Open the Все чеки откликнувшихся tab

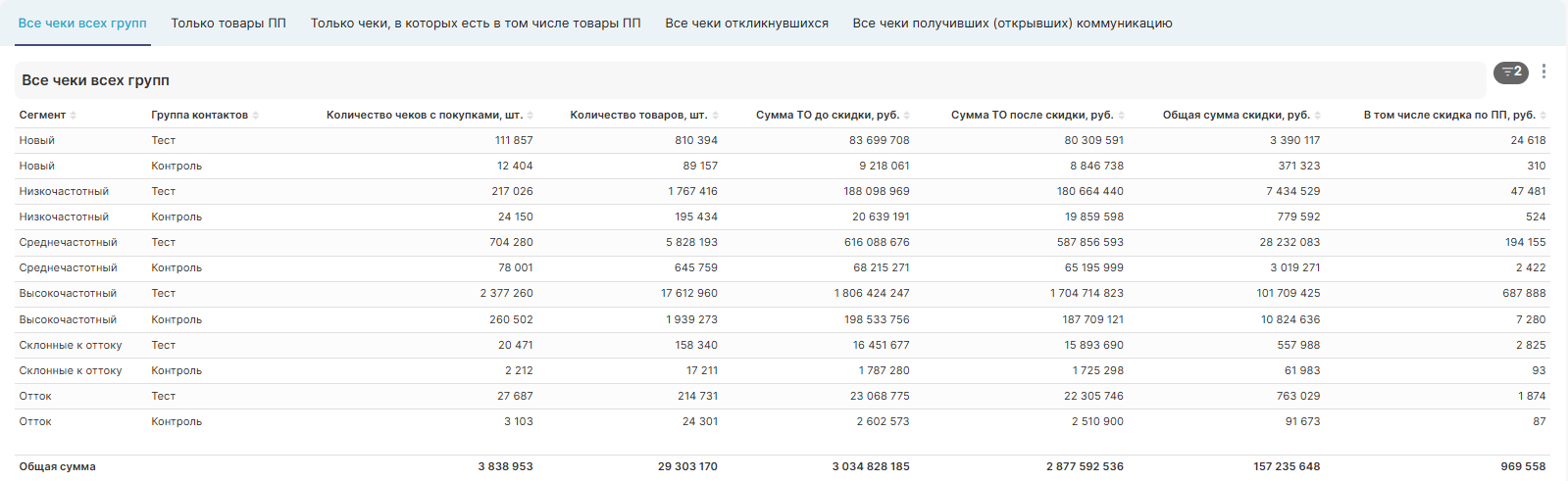(746, 24)
